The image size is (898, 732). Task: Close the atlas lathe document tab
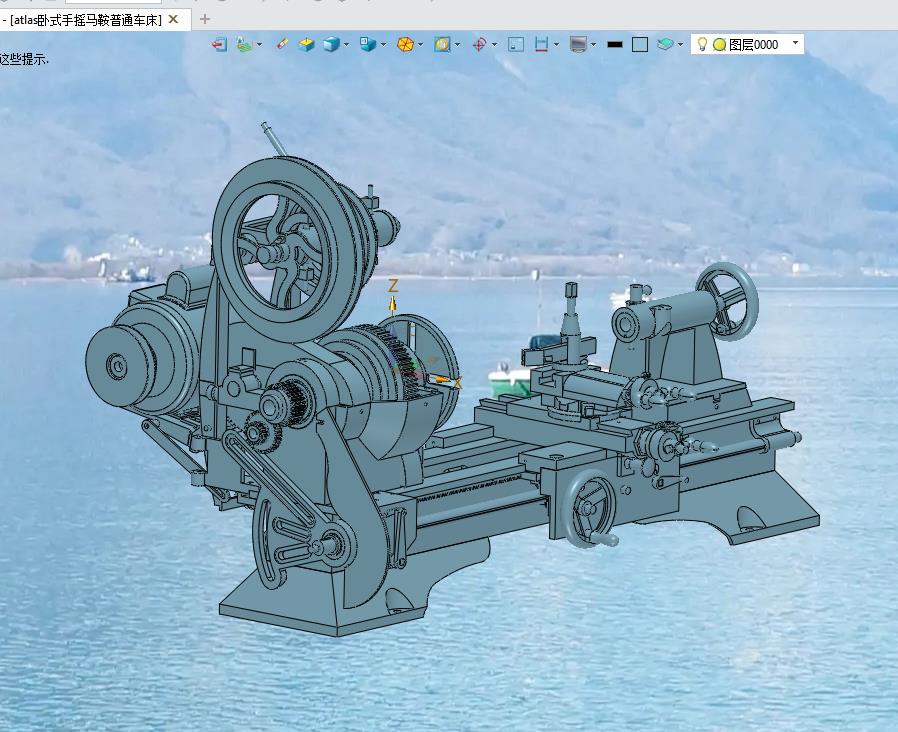tap(173, 19)
